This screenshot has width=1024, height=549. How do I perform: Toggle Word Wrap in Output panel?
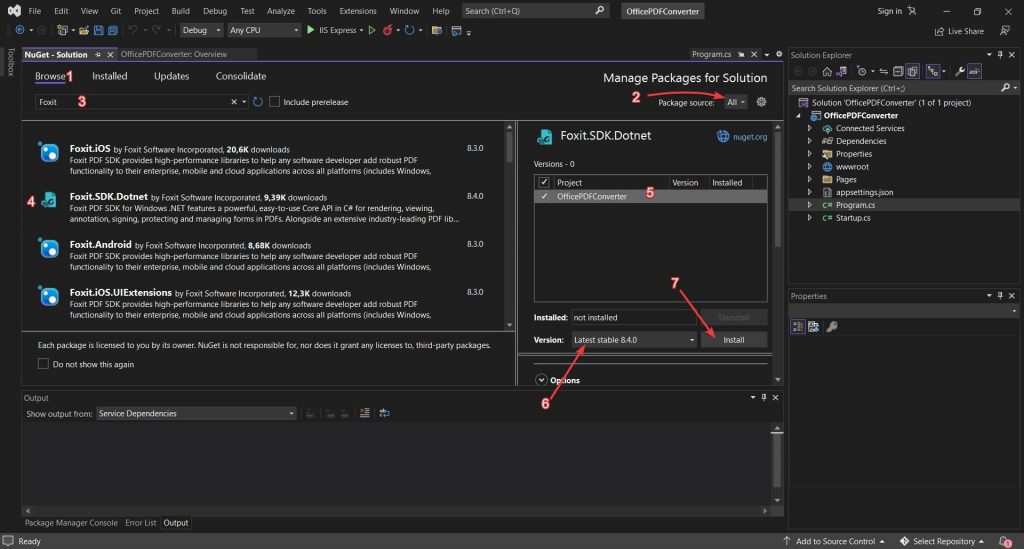click(384, 413)
